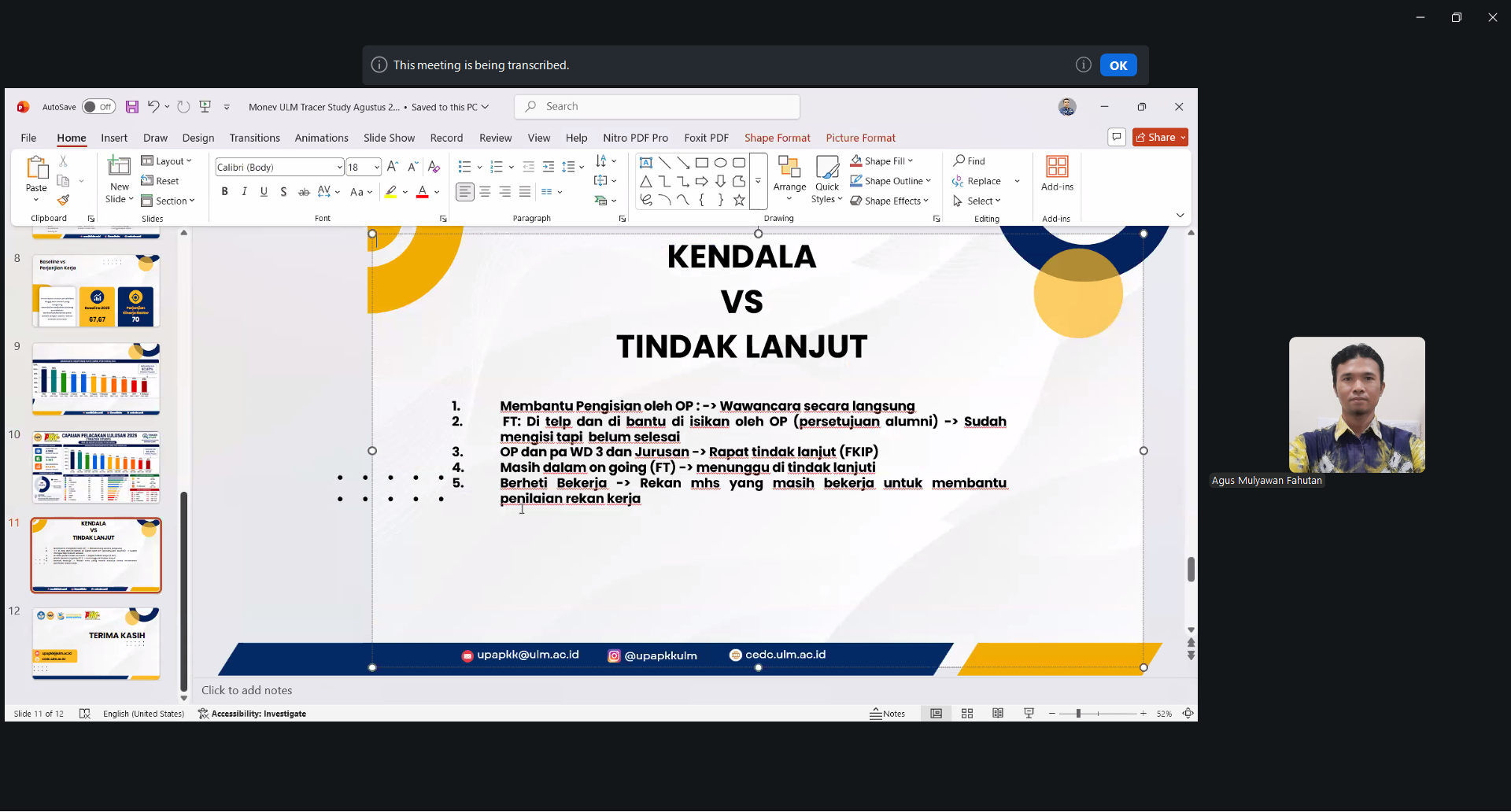Click the Reset slide button
This screenshot has width=1511, height=812.
click(x=160, y=181)
